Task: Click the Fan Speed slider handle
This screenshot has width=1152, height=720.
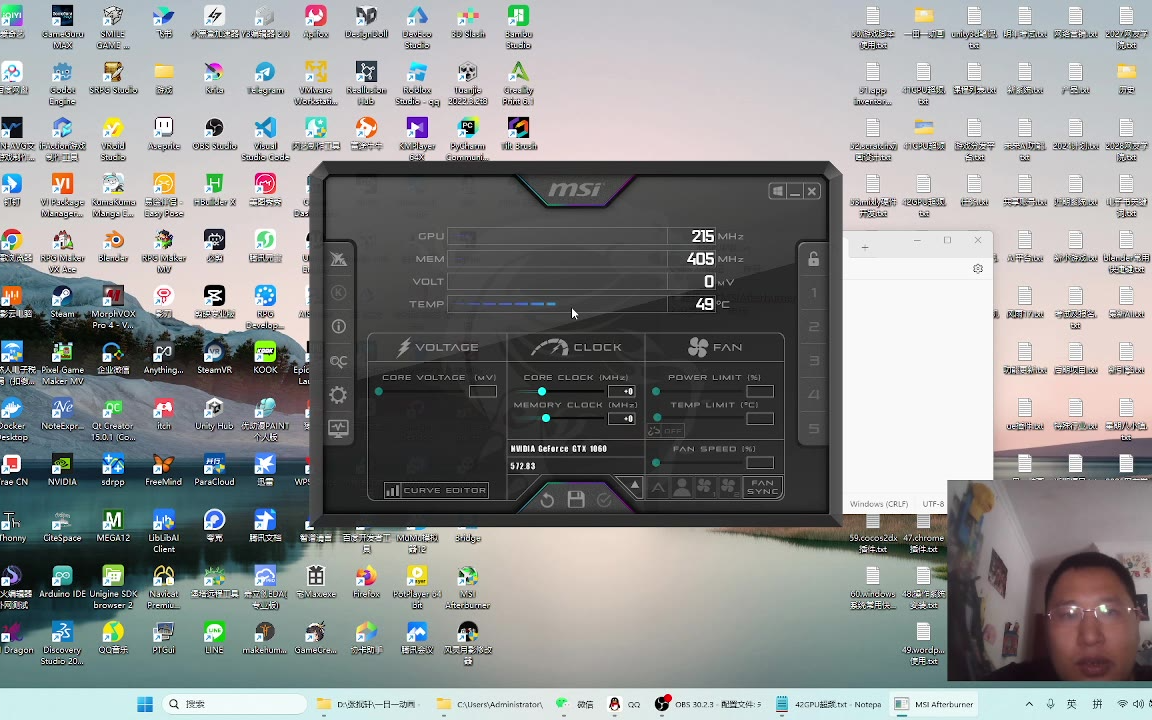Action: (x=656, y=463)
